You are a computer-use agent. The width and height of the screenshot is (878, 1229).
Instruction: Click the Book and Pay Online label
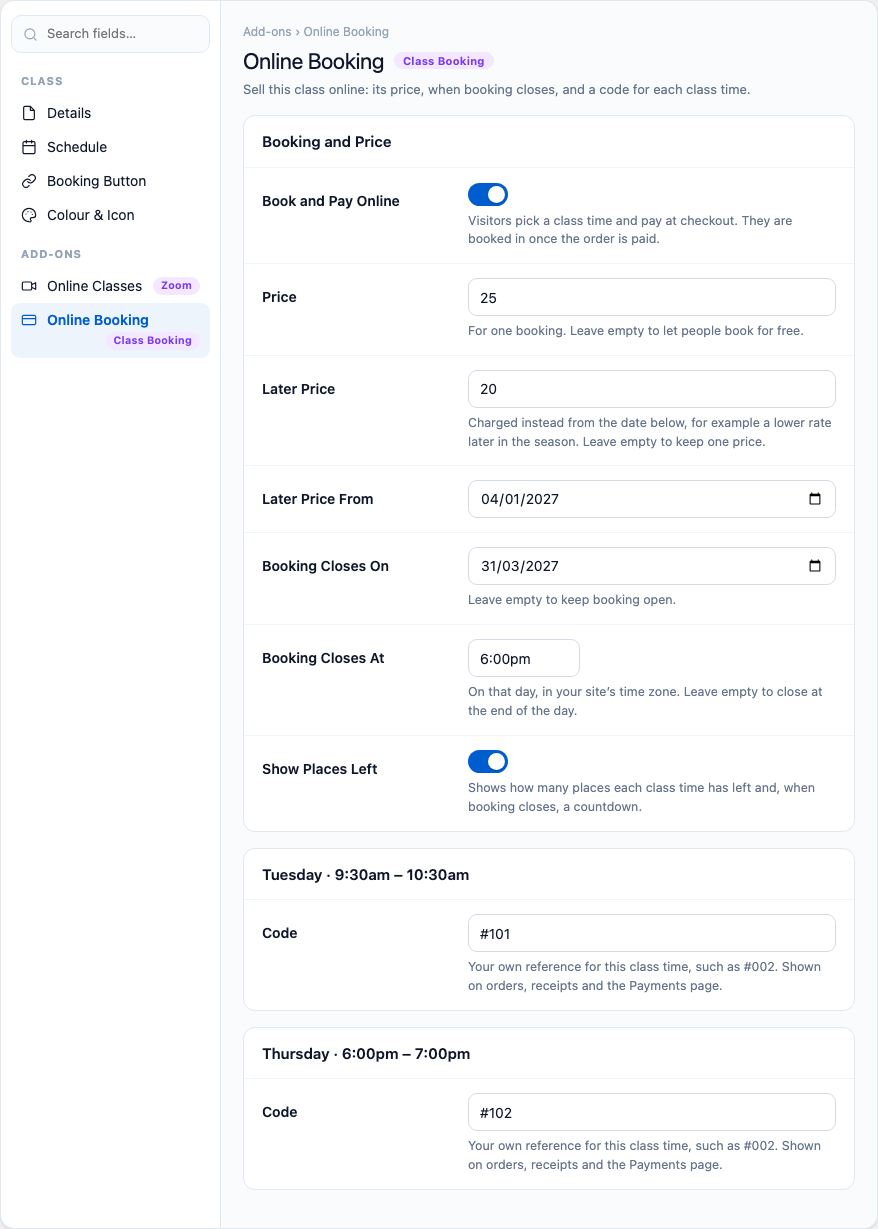pyautogui.click(x=331, y=201)
